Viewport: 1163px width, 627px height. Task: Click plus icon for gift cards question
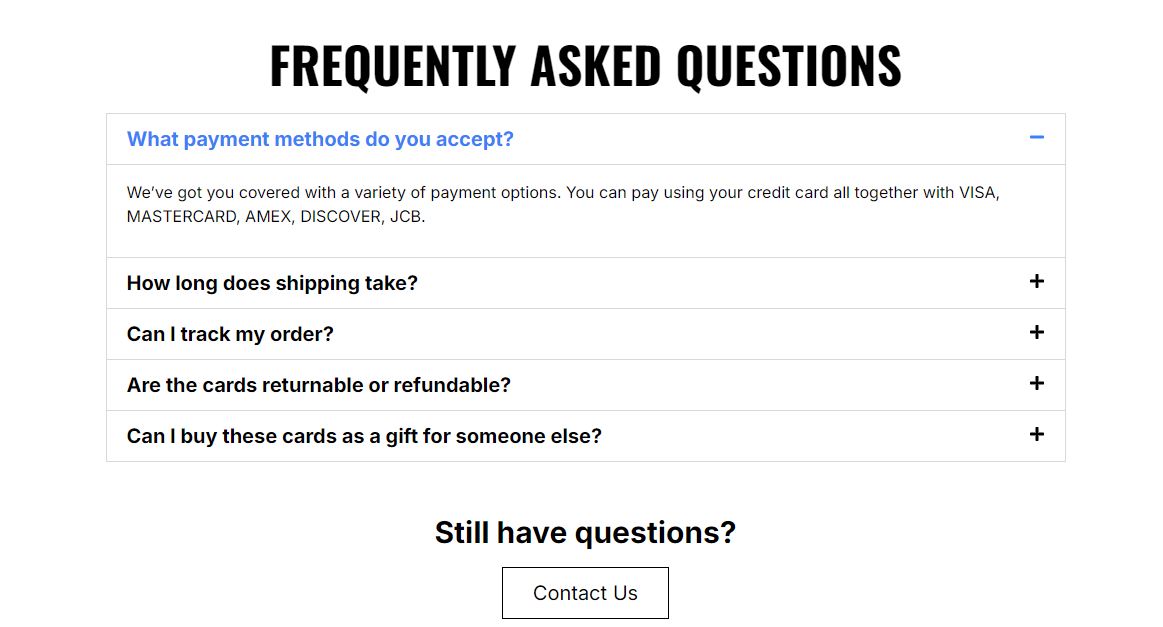click(x=1036, y=435)
